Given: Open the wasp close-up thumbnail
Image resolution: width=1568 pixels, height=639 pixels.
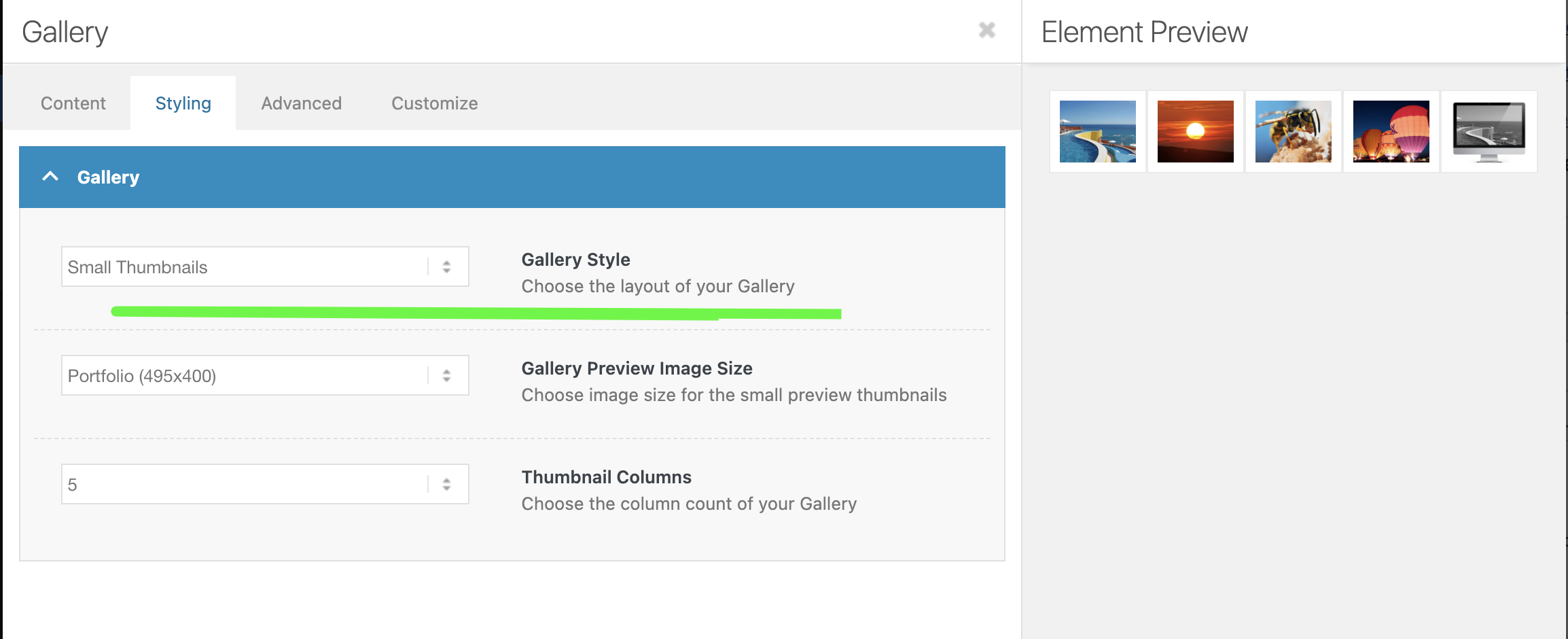Looking at the screenshot, I should click(1293, 131).
